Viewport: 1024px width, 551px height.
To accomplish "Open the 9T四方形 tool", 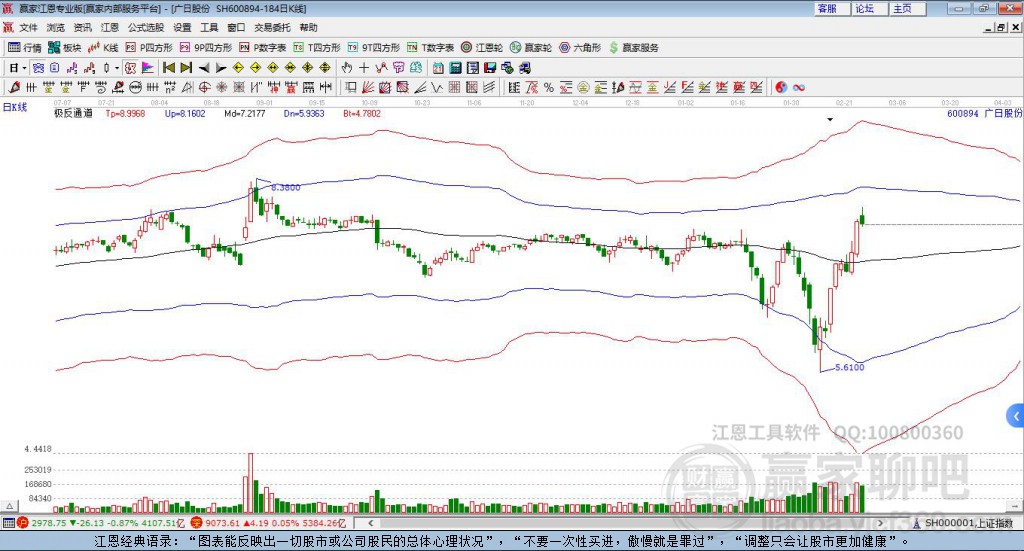I will click(x=374, y=48).
